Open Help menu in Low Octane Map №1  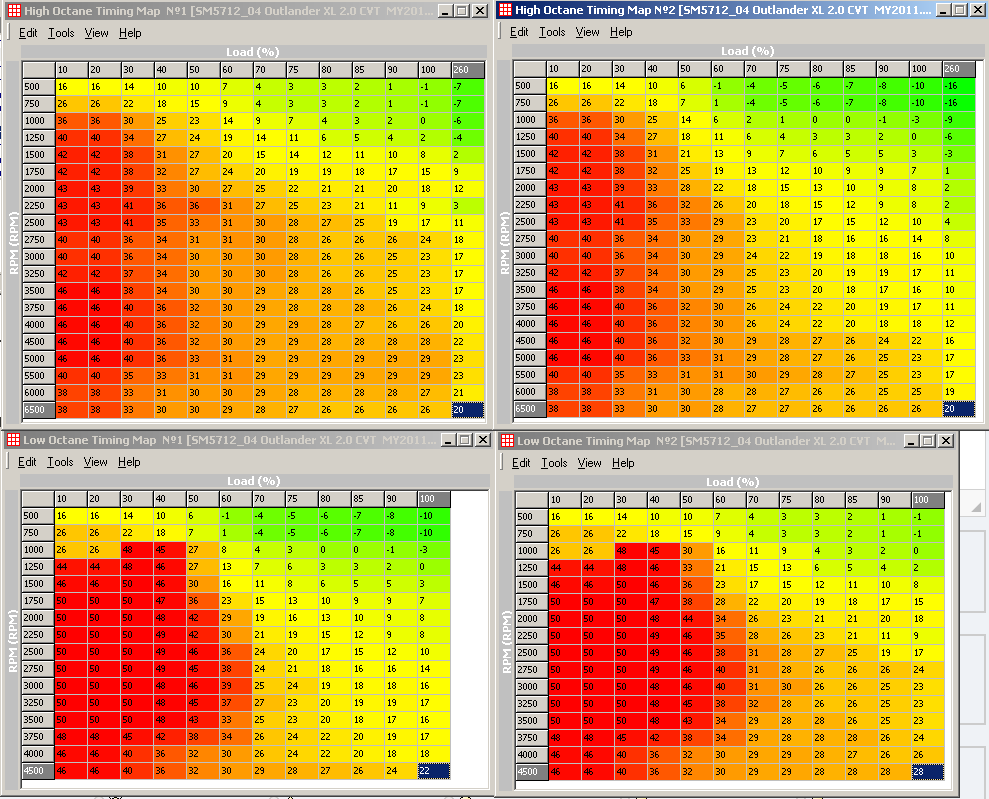coord(129,462)
